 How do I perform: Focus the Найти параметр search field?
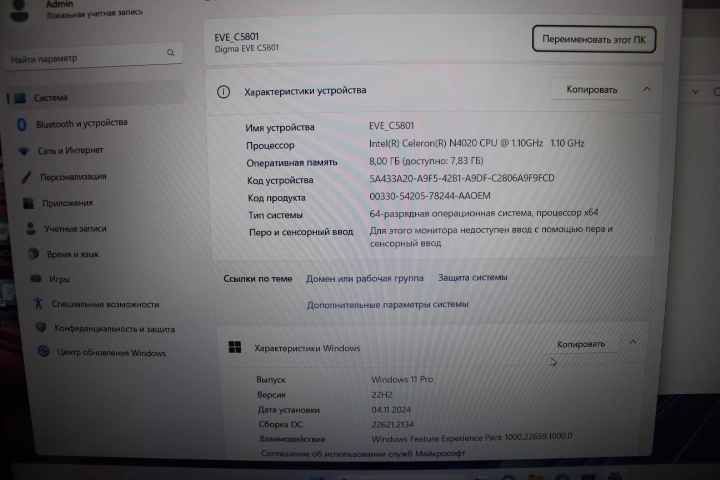(94, 57)
